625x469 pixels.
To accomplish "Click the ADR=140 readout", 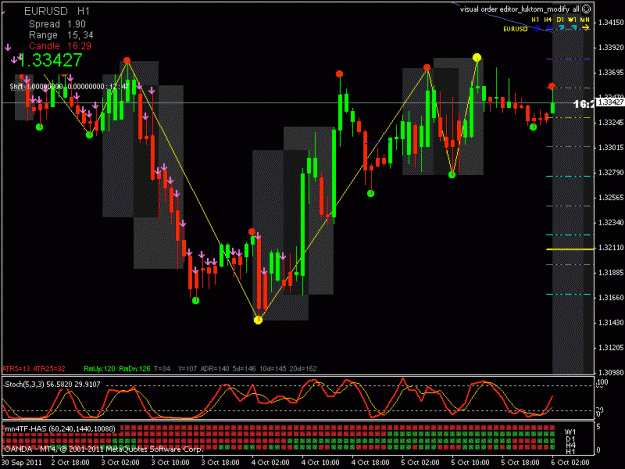I will click(x=214, y=369).
